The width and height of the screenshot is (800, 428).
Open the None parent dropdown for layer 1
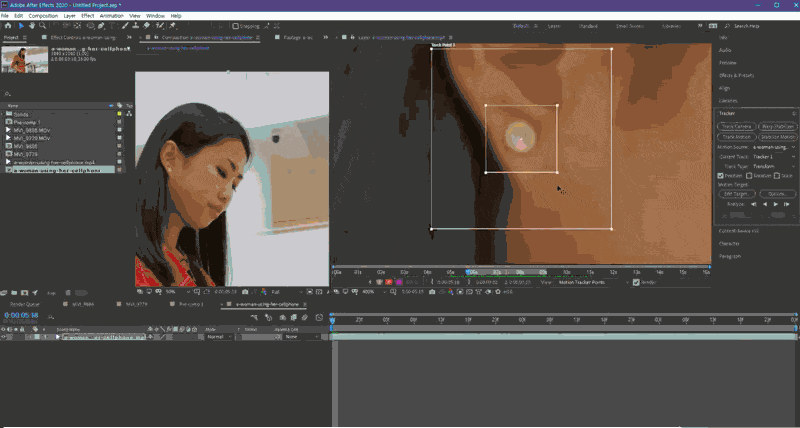coord(302,337)
